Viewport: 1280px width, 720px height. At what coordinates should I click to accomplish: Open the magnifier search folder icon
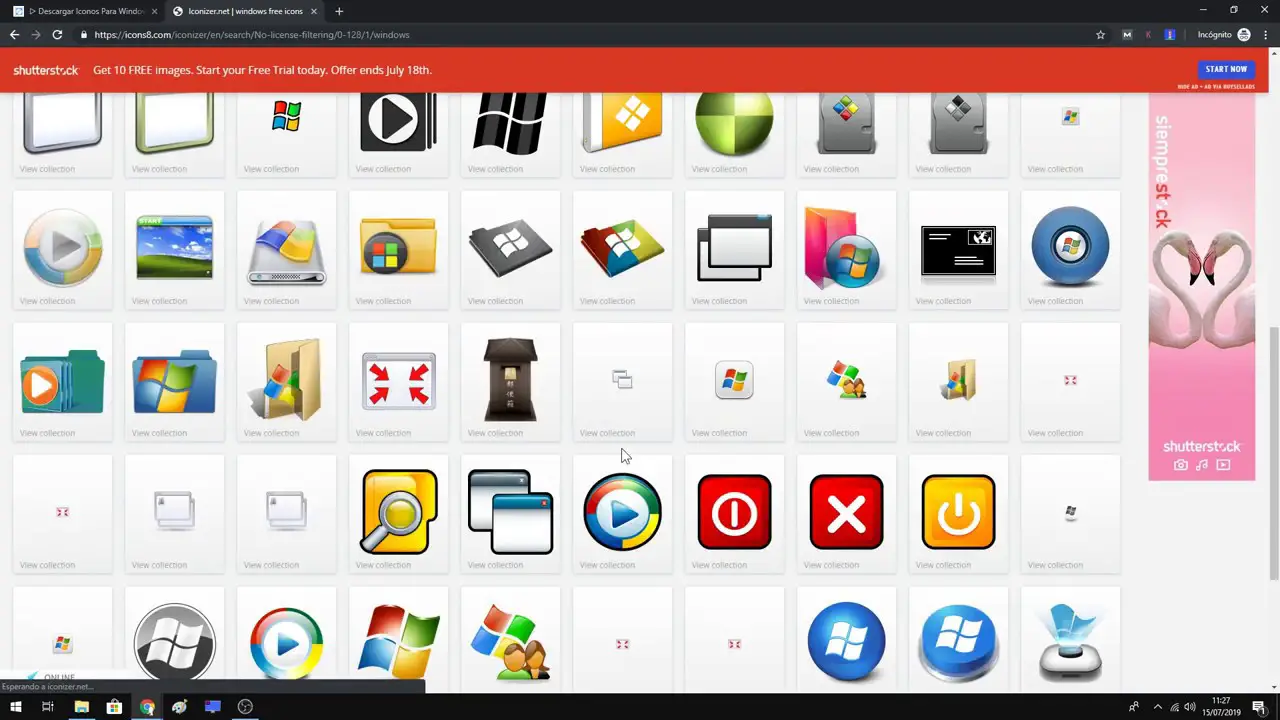[x=398, y=511]
